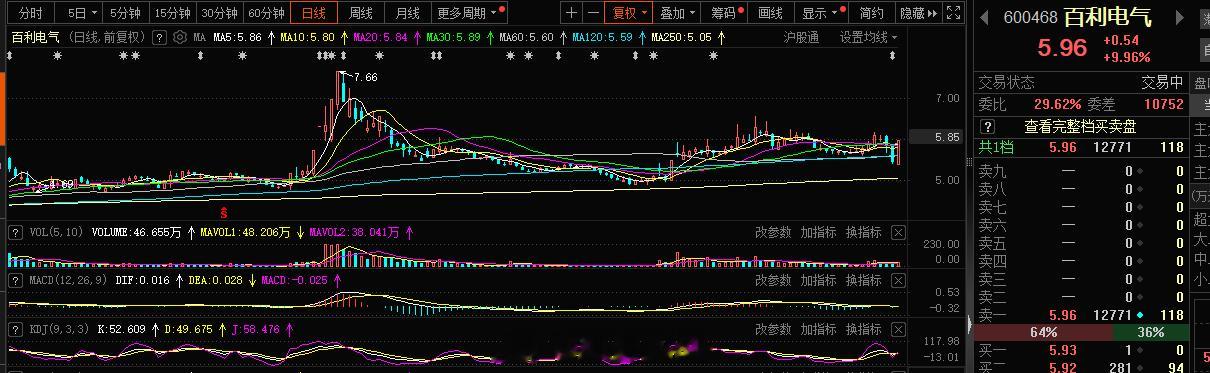This screenshot has width=1210, height=373.
Task: Click MA10:5.80 average value
Action: click(307, 37)
